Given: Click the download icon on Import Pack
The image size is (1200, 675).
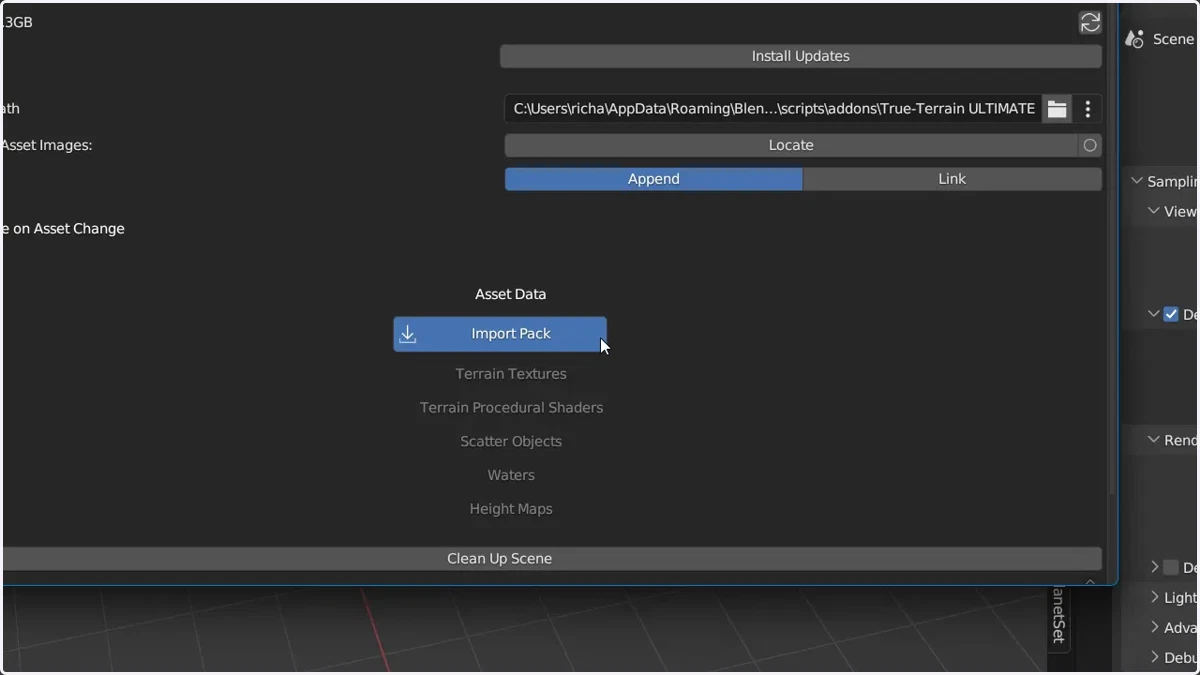Looking at the screenshot, I should click(x=408, y=334).
